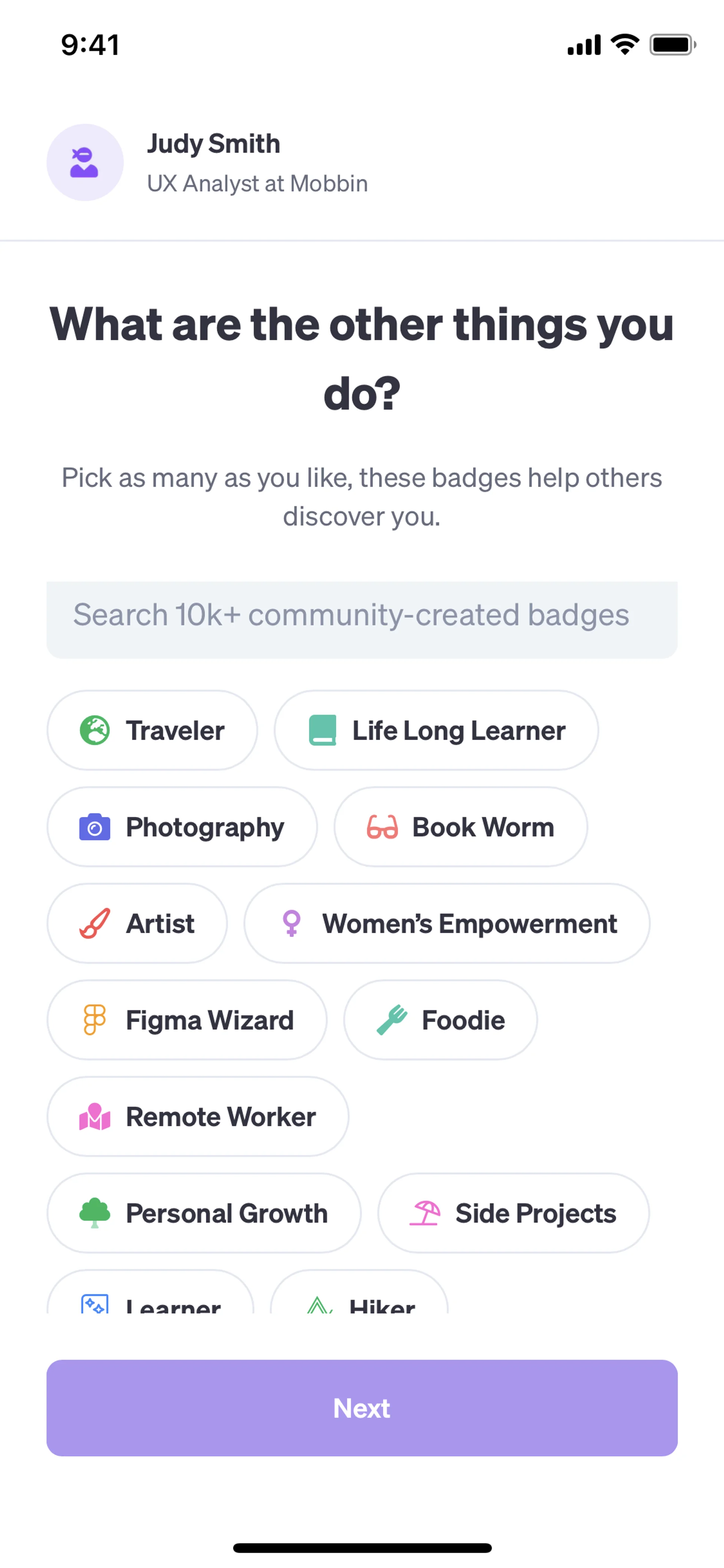Tap the glasses icon on Book Worm

(x=382, y=826)
